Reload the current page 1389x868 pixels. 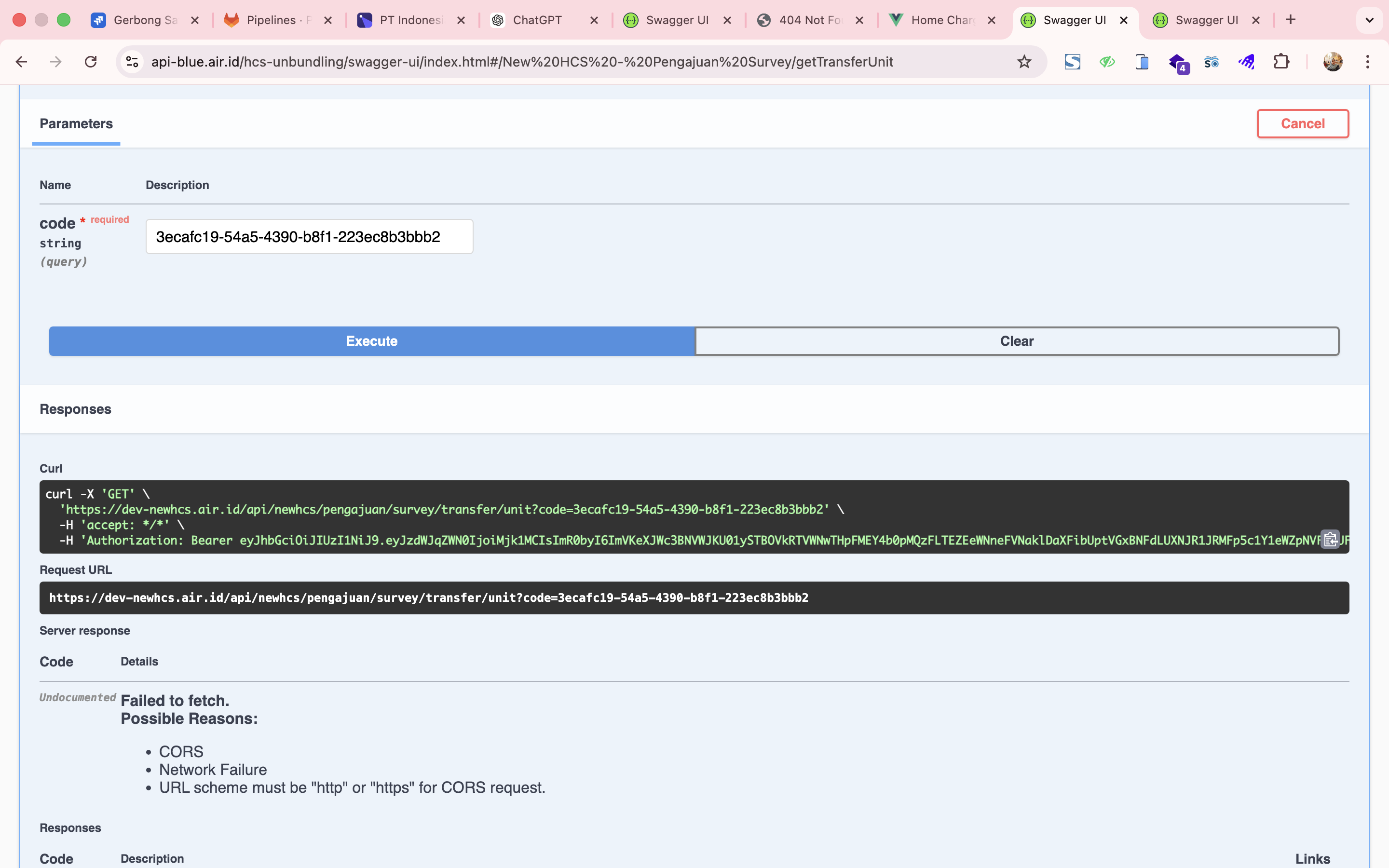[91, 62]
